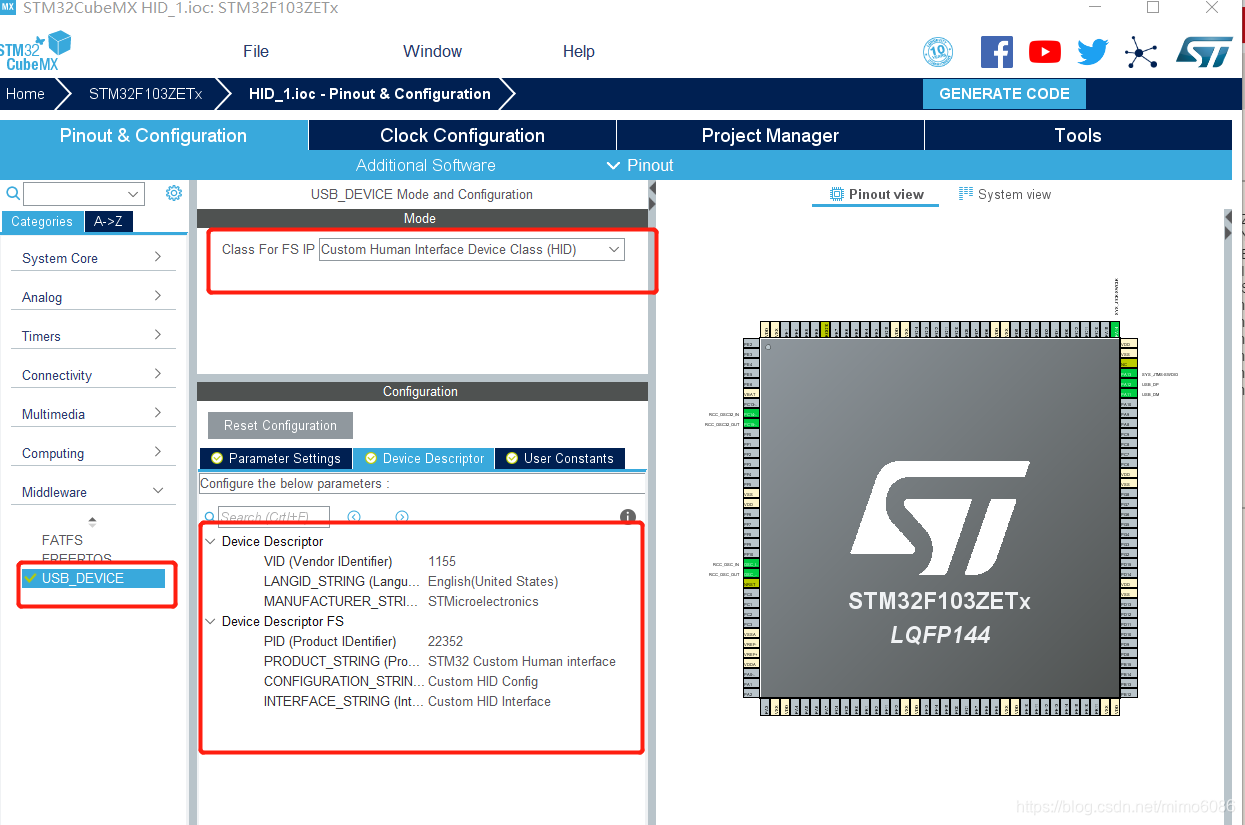The width and height of the screenshot is (1245, 825).
Task: Open Additional Software menu
Action: click(x=426, y=165)
